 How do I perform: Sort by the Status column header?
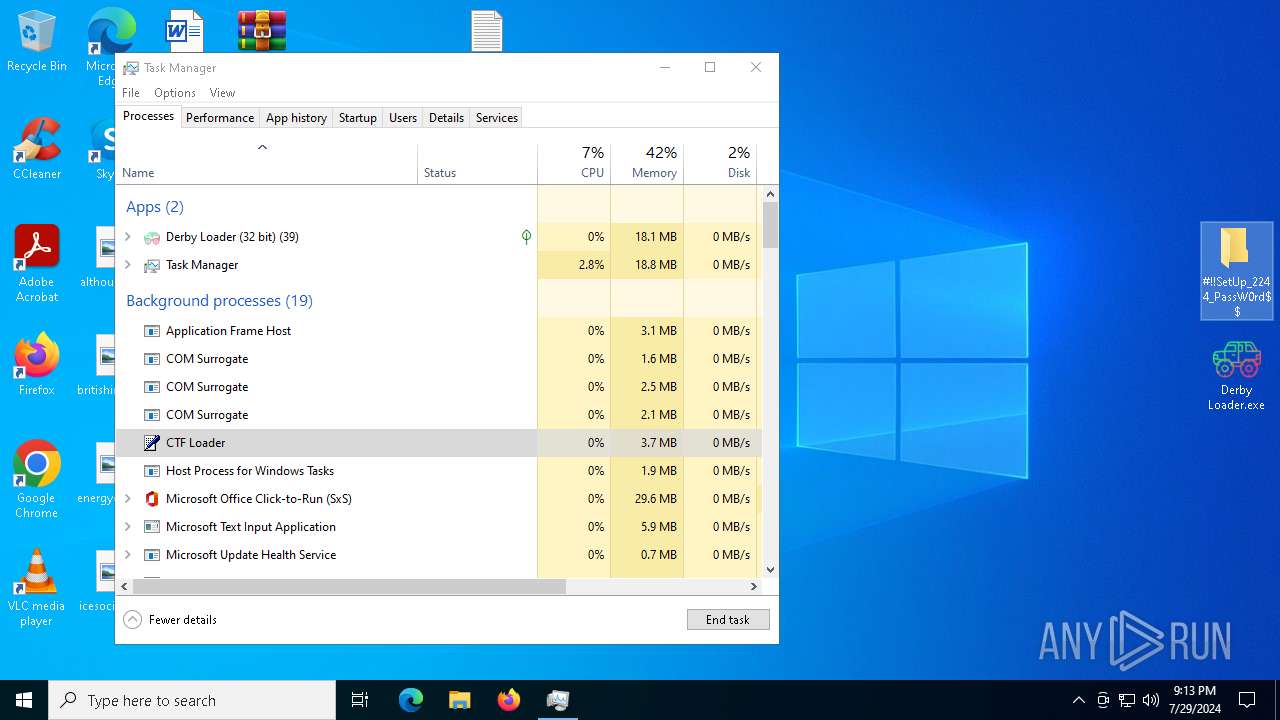477,164
